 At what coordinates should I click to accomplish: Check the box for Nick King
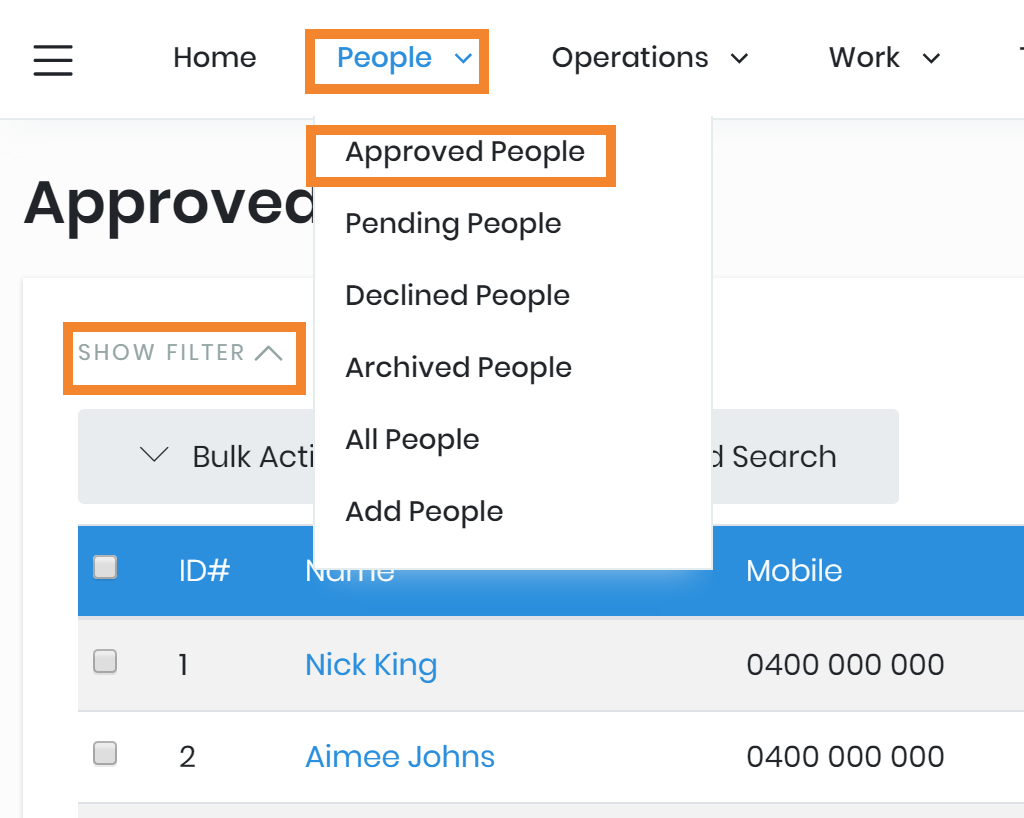105,661
